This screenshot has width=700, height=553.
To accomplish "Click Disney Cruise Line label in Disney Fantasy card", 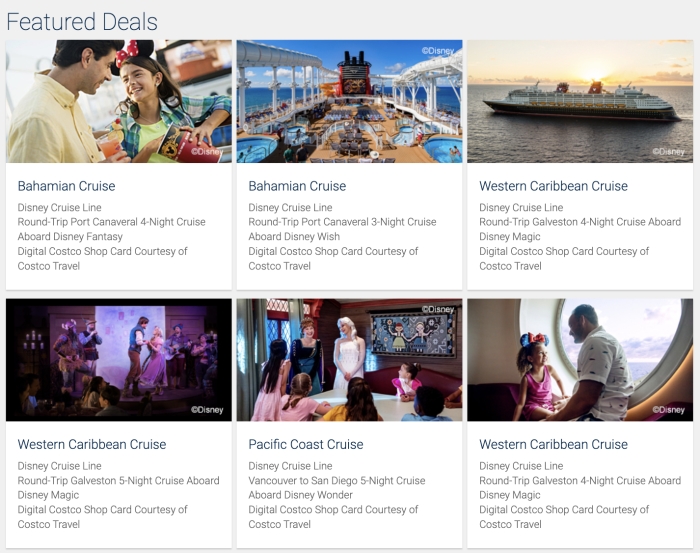I will (x=59, y=208).
